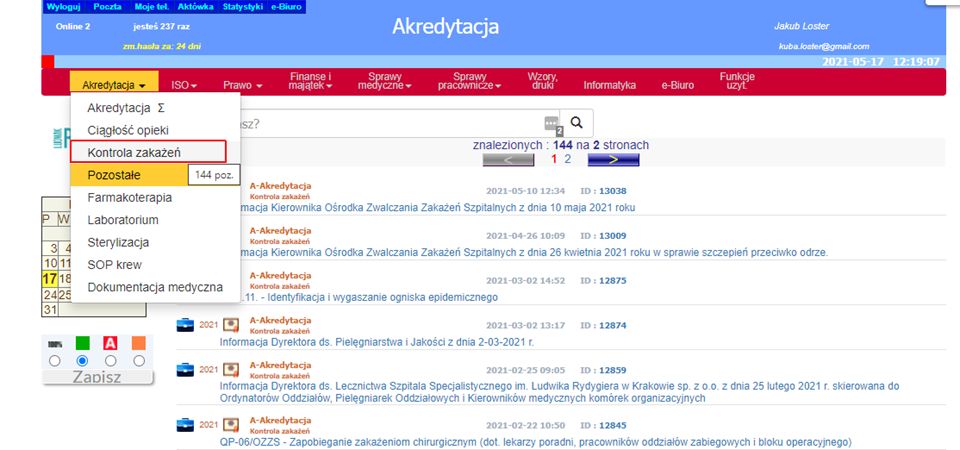Select the radio button under red A icon
Viewport: 960px width, 450px height.
[x=111, y=360]
